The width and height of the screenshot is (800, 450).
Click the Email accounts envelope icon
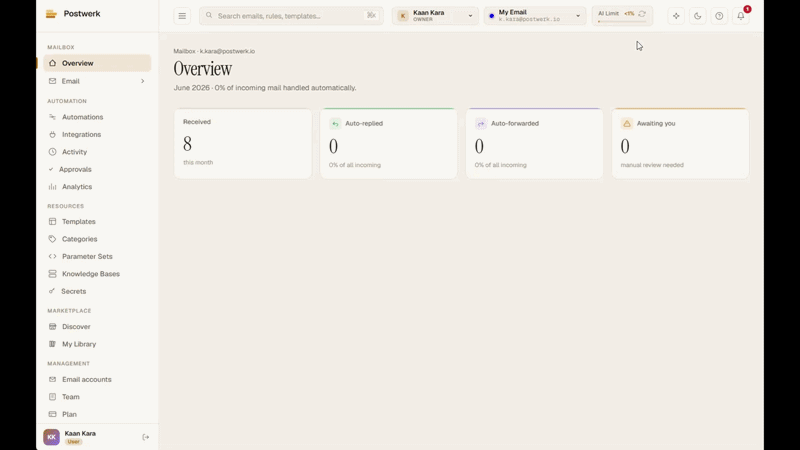(x=53, y=380)
